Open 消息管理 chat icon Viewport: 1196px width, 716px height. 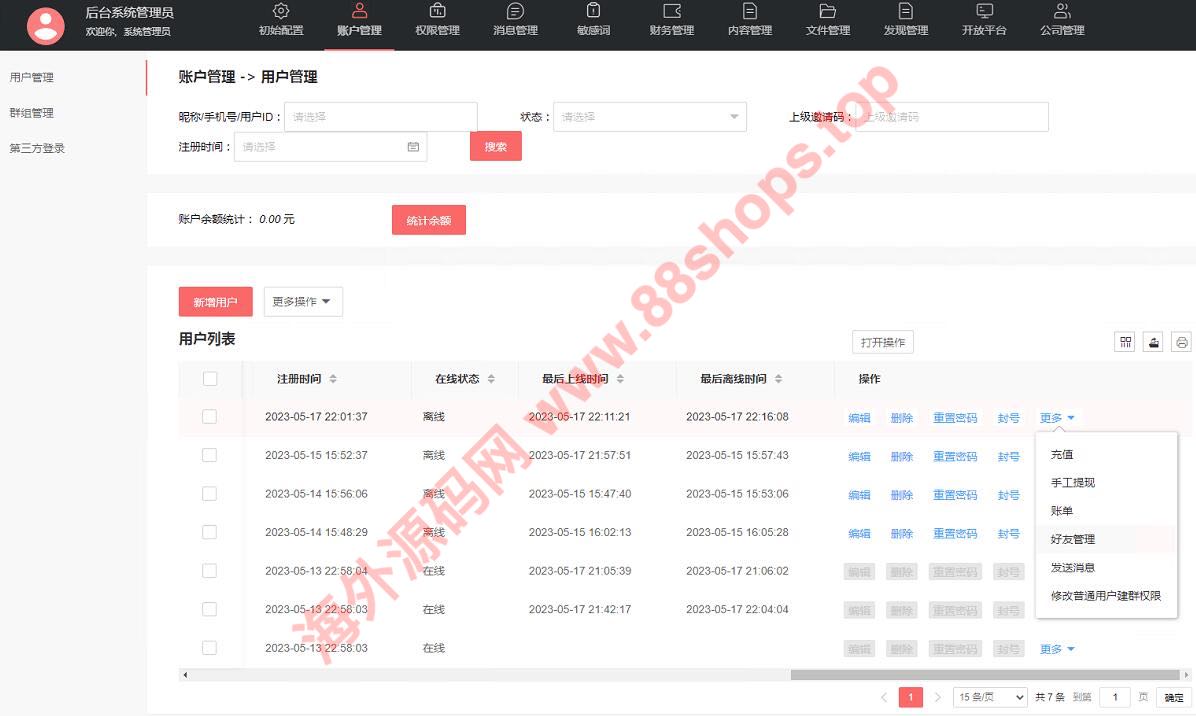coord(515,12)
